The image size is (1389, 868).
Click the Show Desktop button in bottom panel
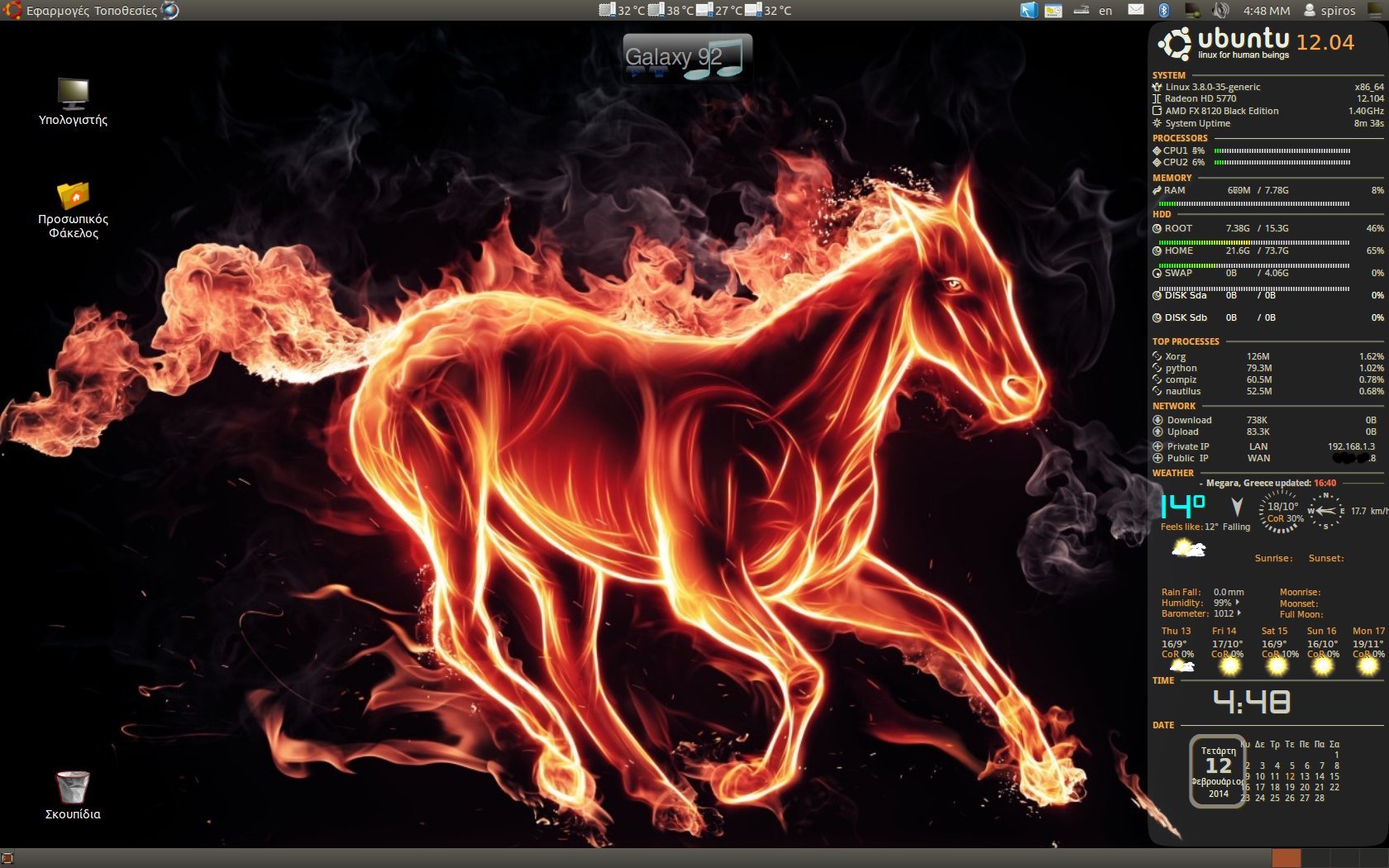(x=7, y=858)
